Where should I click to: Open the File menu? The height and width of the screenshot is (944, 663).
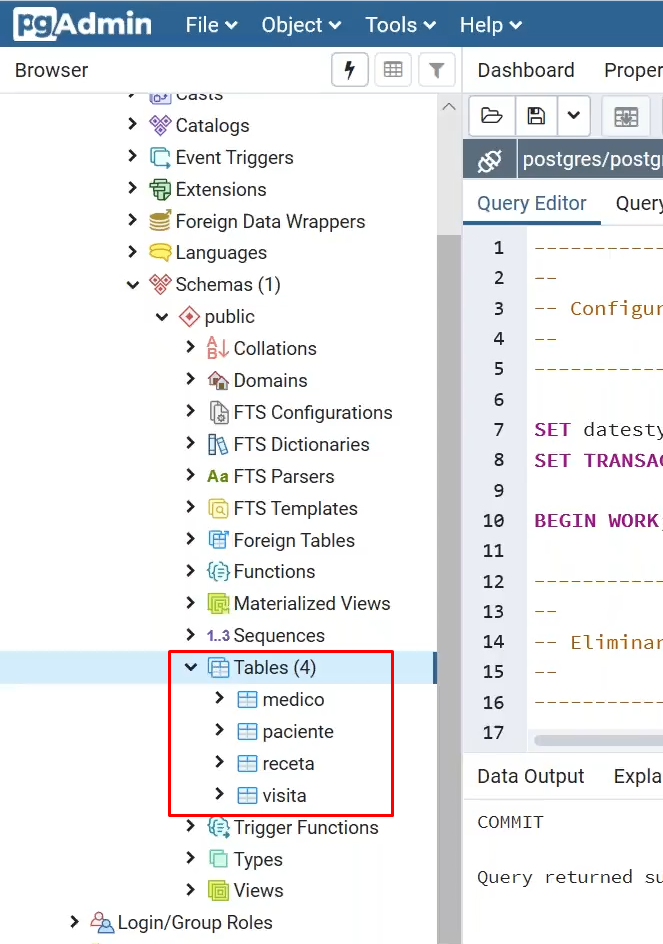(211, 25)
